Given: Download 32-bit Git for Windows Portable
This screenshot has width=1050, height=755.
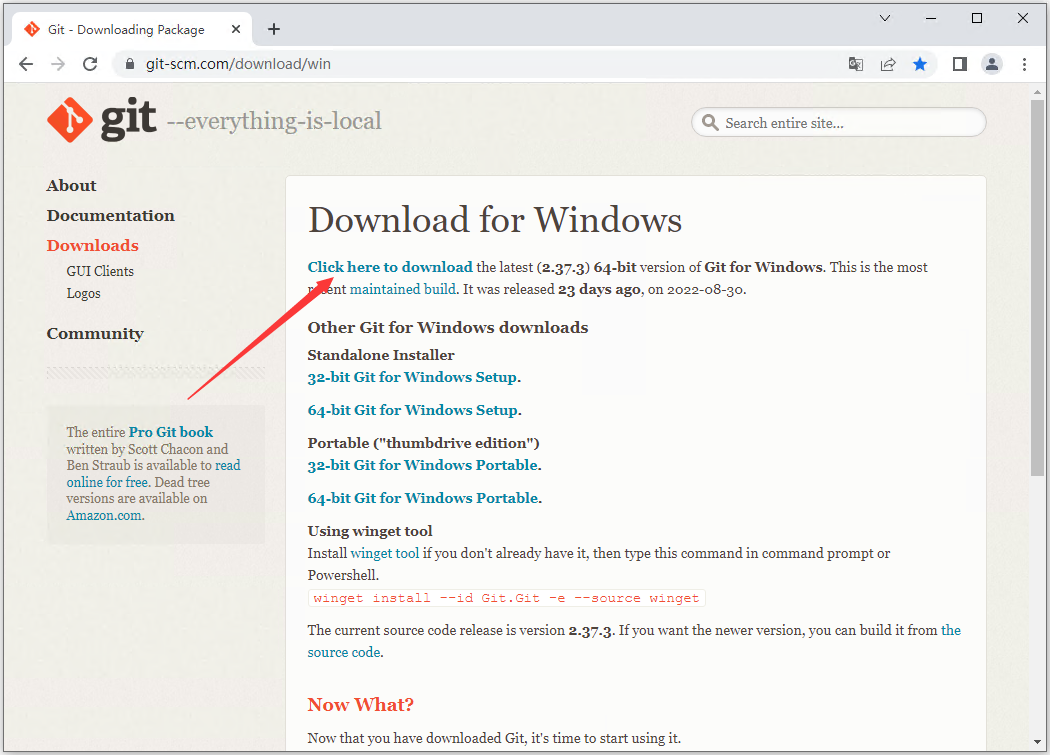Looking at the screenshot, I should tap(423, 465).
